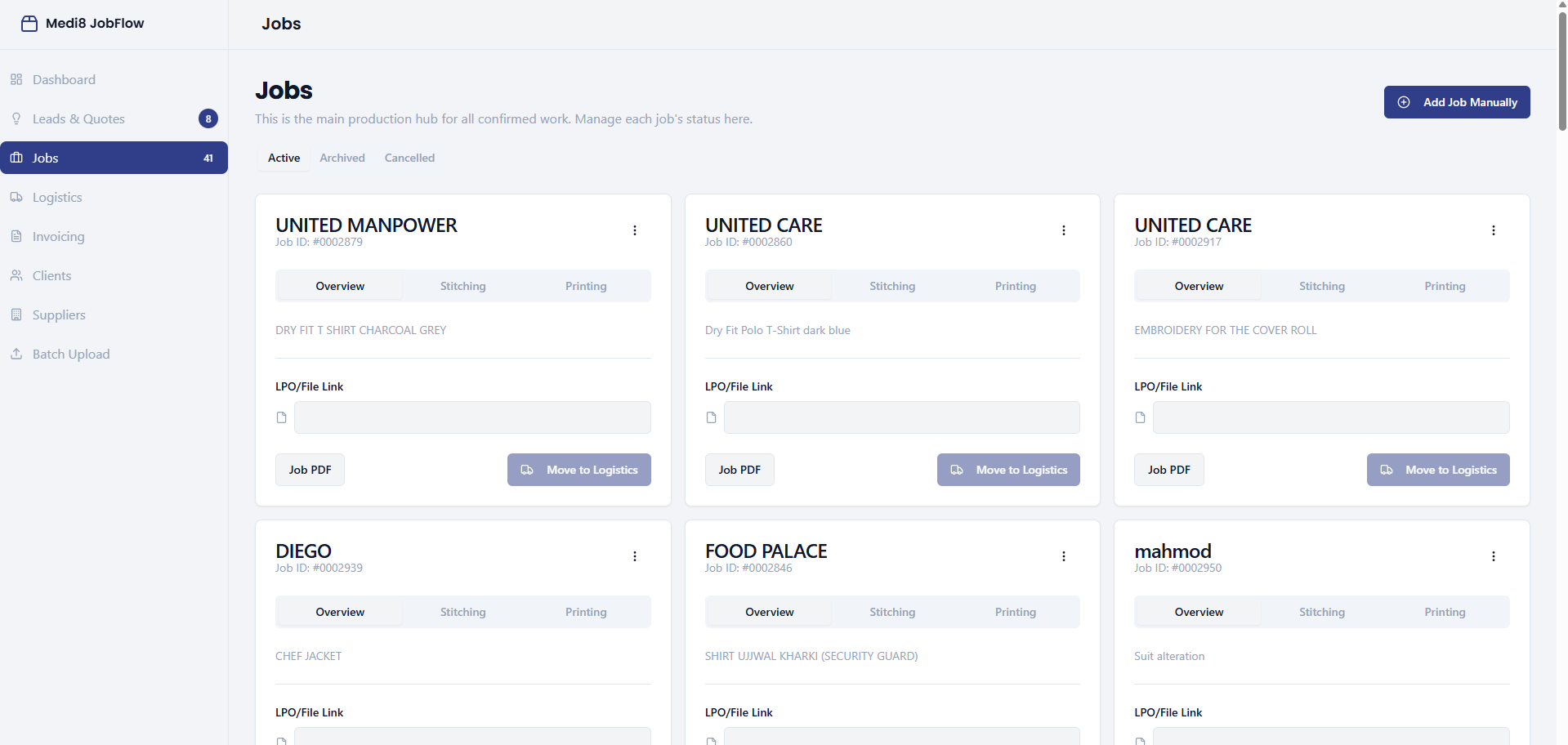Viewport: 1568px width, 745px height.
Task: Select Jobs in the sidebar navigation
Action: [114, 158]
